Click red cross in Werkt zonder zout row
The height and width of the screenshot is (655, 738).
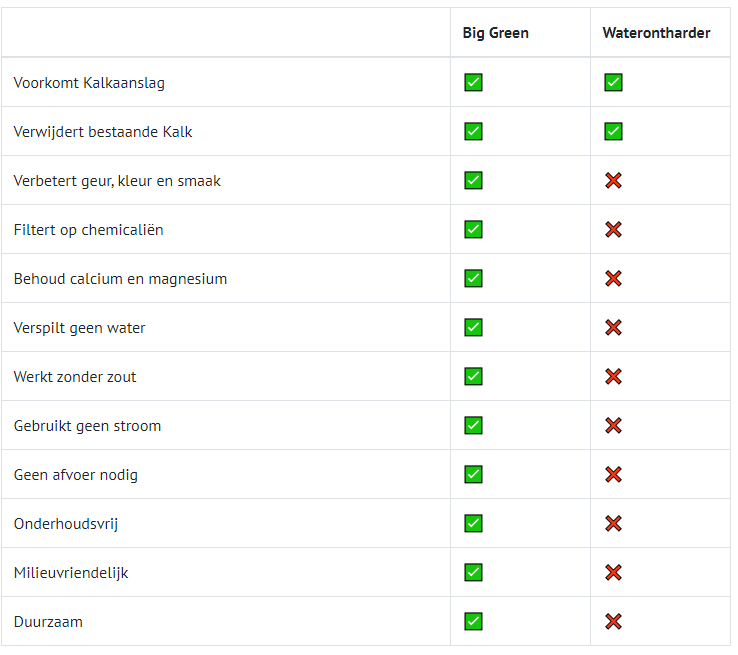coord(613,376)
